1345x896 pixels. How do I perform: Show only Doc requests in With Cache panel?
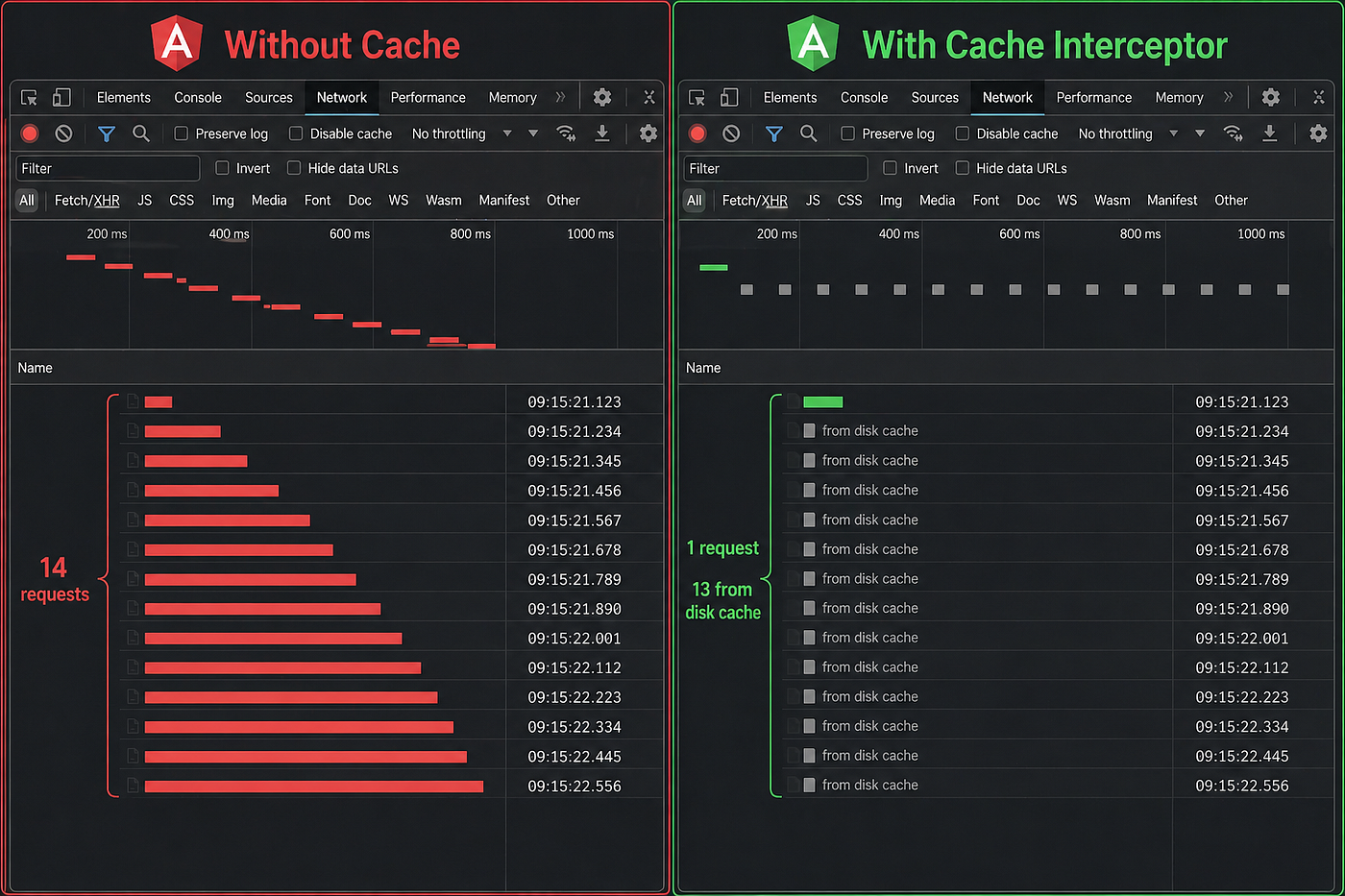(1028, 200)
